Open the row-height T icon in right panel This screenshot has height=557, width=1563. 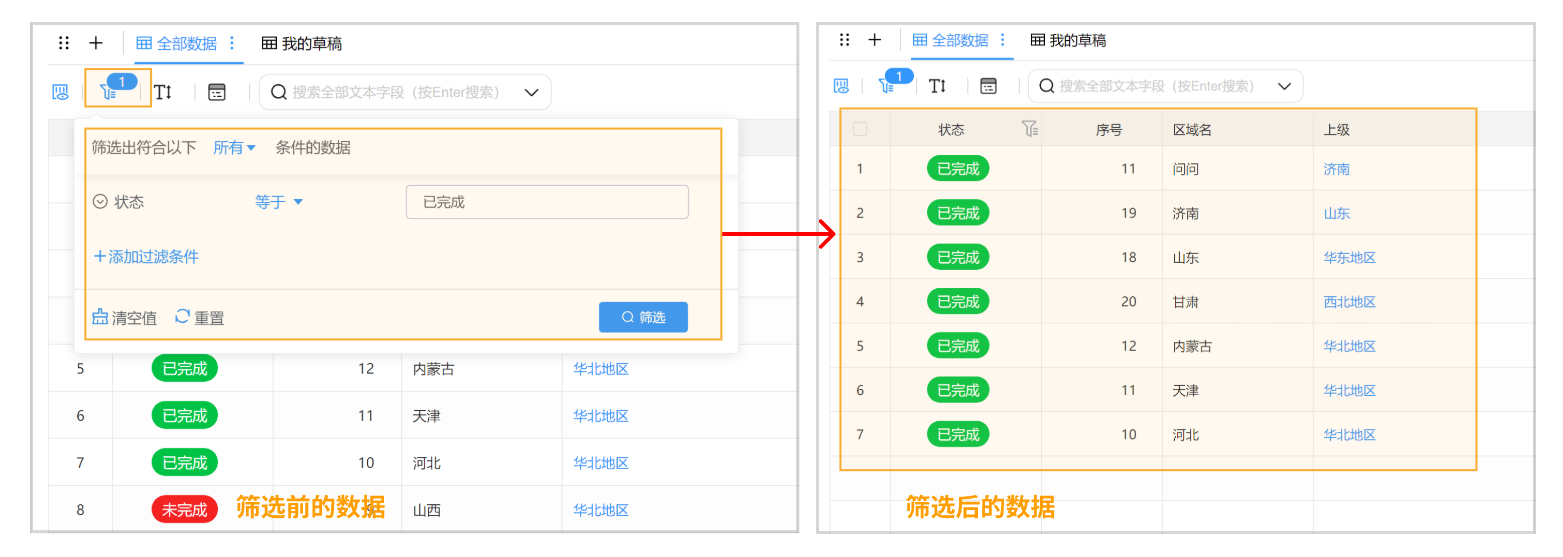(937, 86)
